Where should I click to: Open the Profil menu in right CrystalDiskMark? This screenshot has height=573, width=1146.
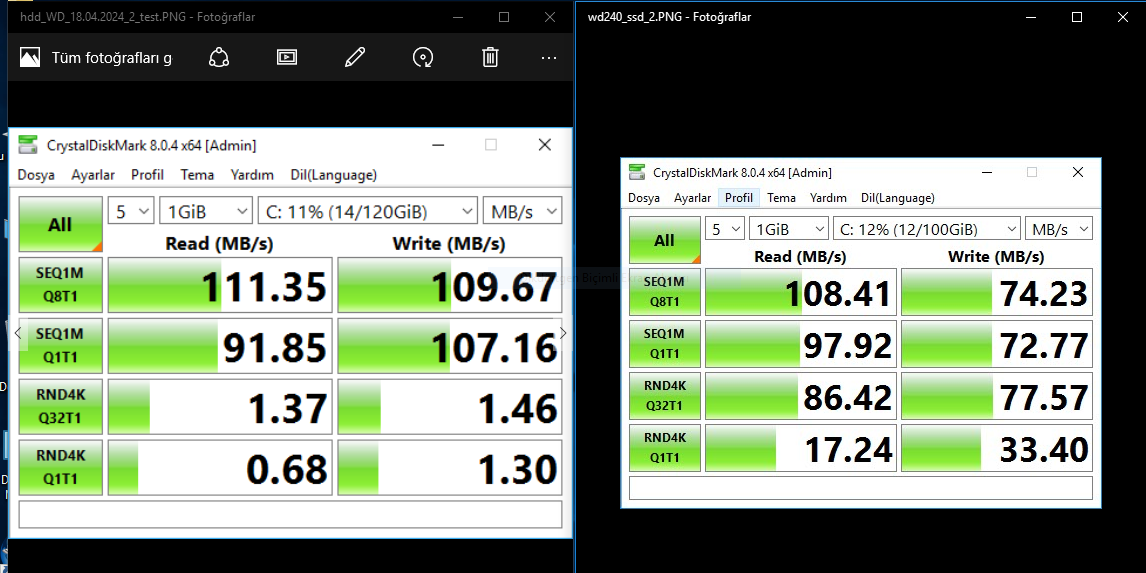click(739, 198)
